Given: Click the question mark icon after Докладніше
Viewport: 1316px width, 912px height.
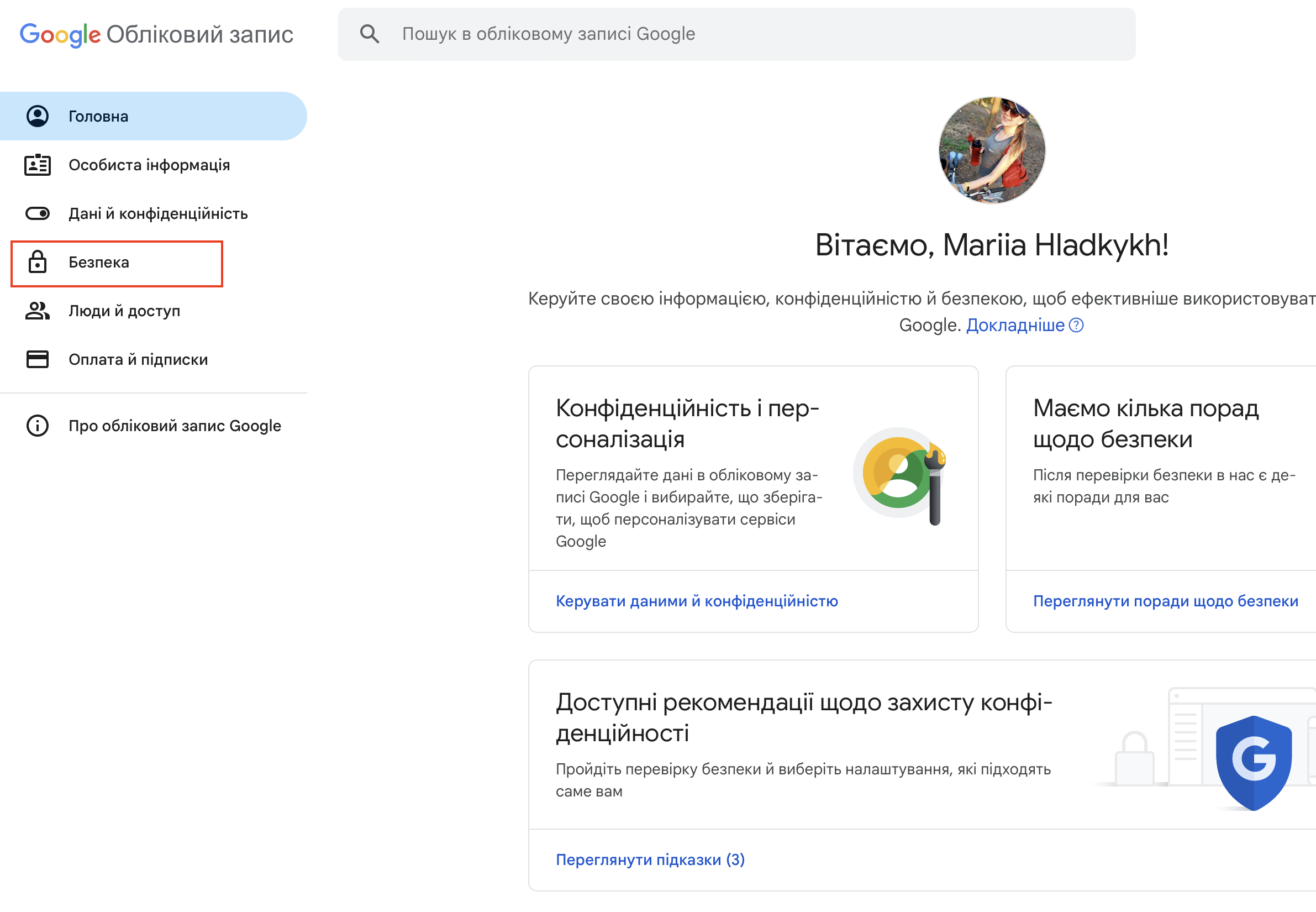Looking at the screenshot, I should coord(1076,325).
